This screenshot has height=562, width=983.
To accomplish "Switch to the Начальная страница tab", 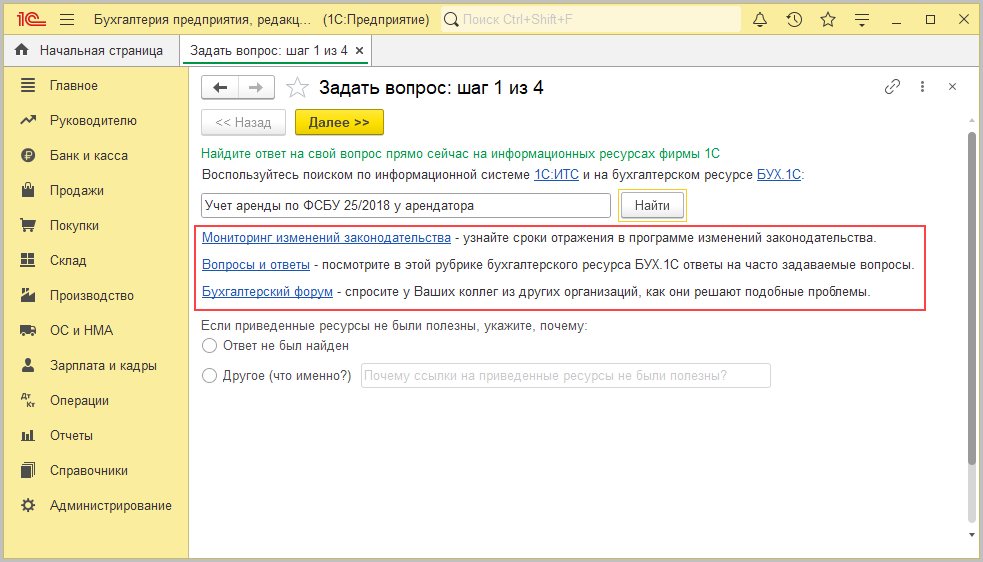I will [x=90, y=50].
